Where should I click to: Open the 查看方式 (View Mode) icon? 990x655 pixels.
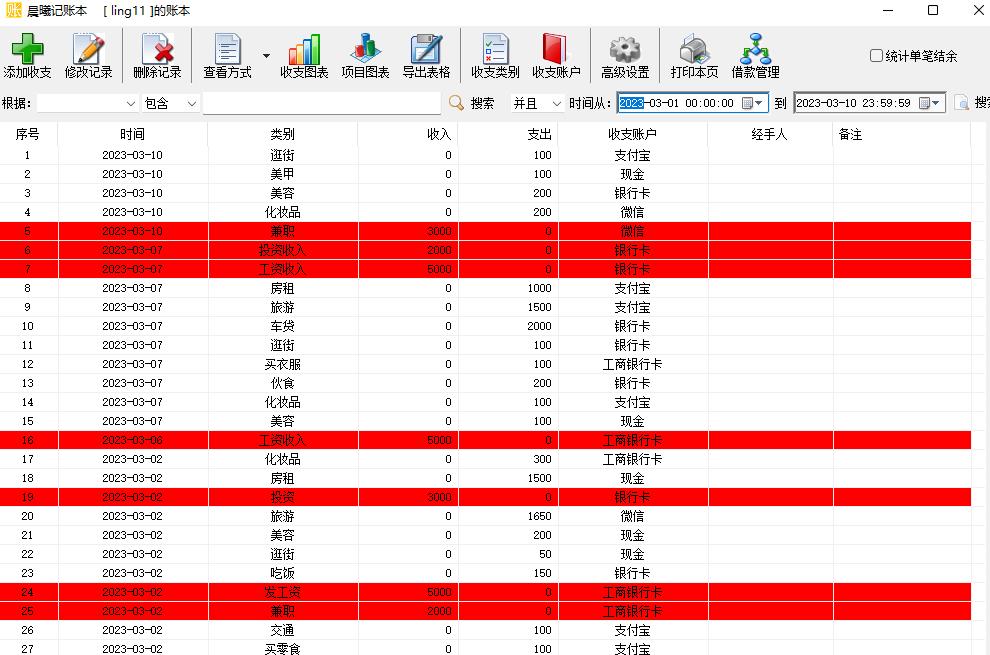(228, 55)
